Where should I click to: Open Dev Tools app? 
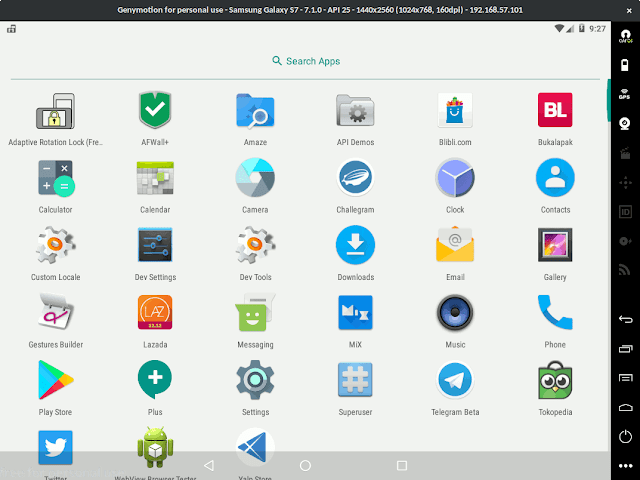255,245
